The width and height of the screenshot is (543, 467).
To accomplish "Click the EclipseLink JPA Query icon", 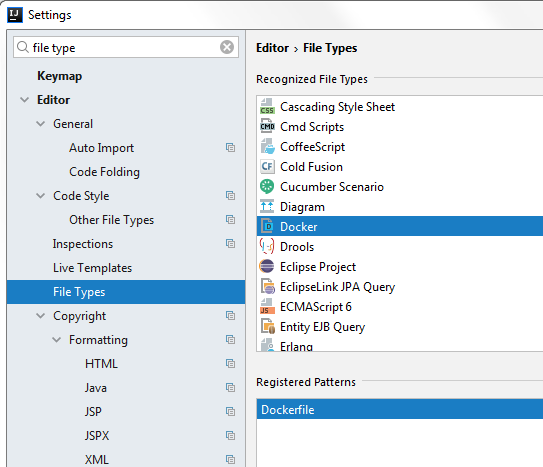I will pos(268,286).
